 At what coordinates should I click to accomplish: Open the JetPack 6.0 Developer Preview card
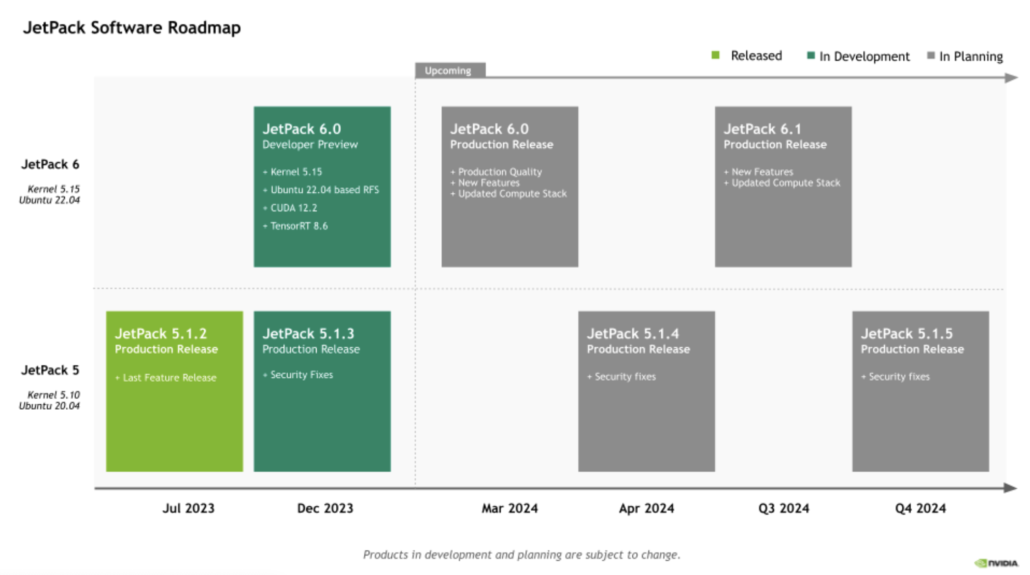[322, 187]
